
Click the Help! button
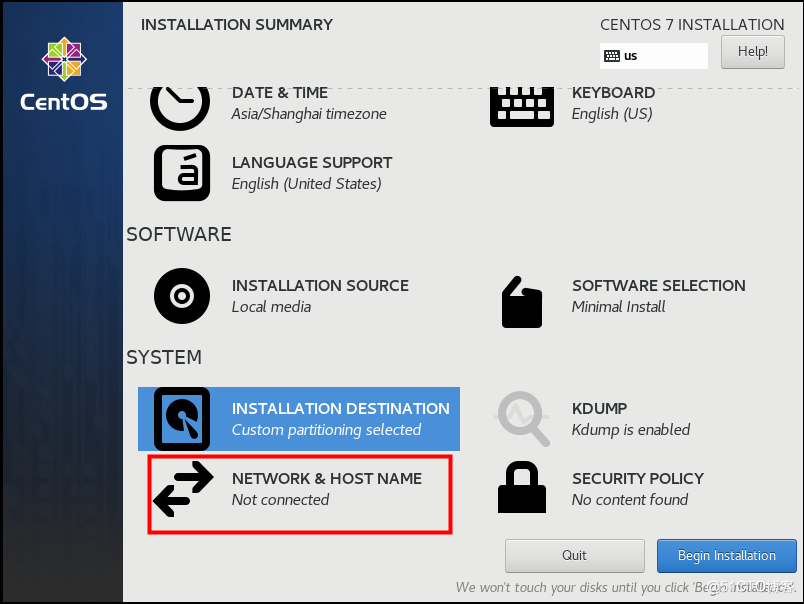pos(753,52)
